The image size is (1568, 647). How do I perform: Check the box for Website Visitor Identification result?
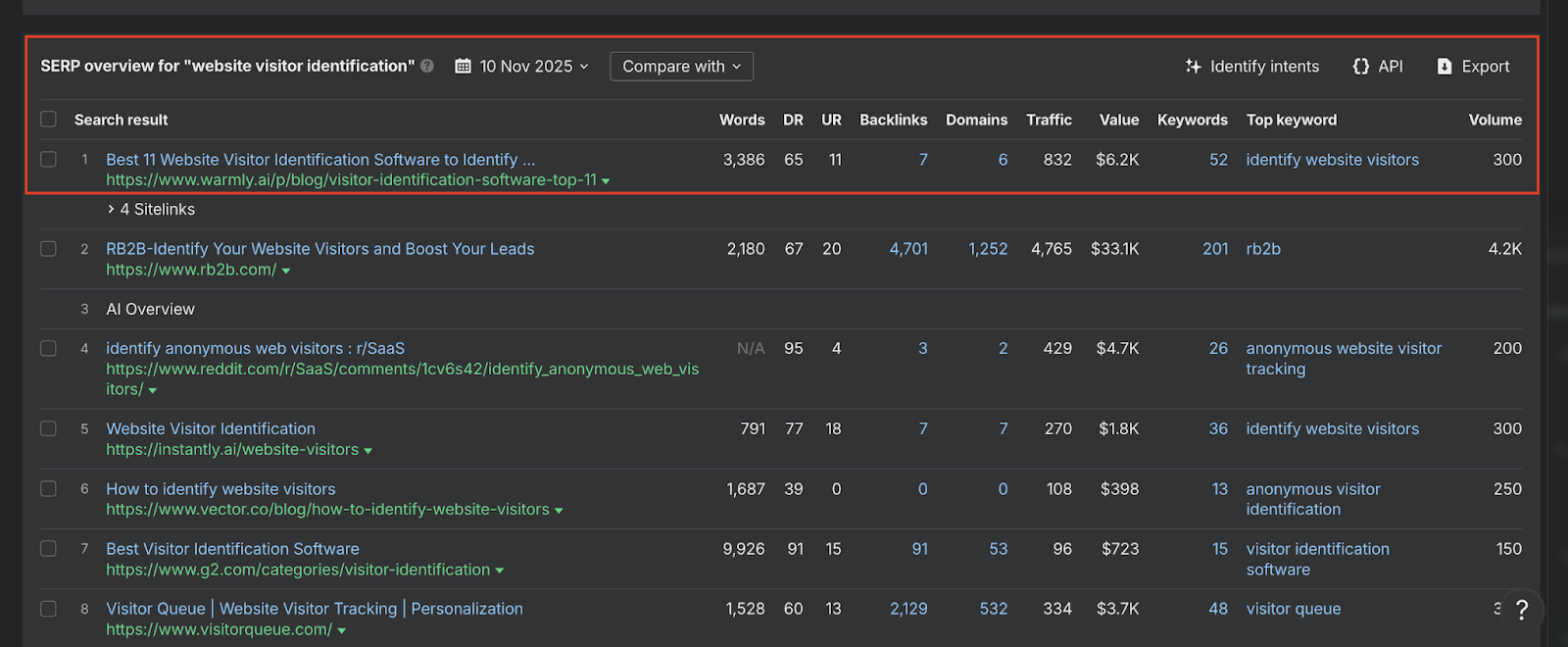(48, 428)
